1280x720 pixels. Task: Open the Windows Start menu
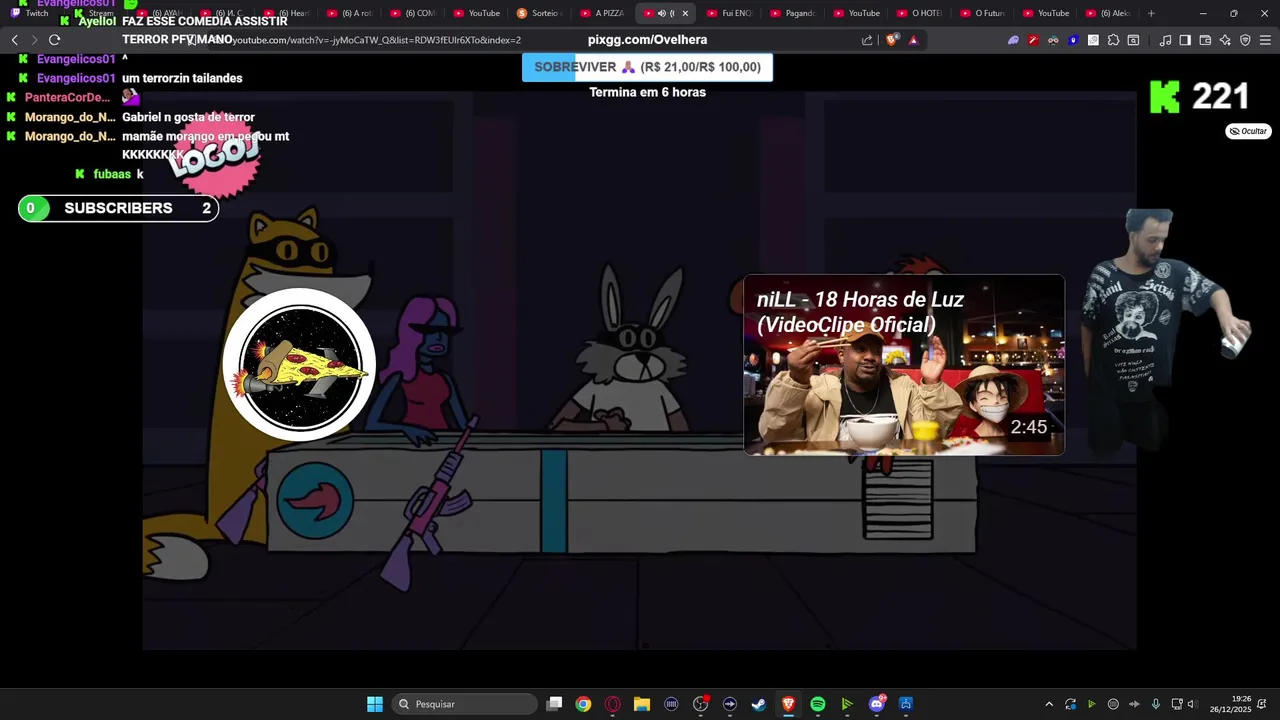point(375,704)
